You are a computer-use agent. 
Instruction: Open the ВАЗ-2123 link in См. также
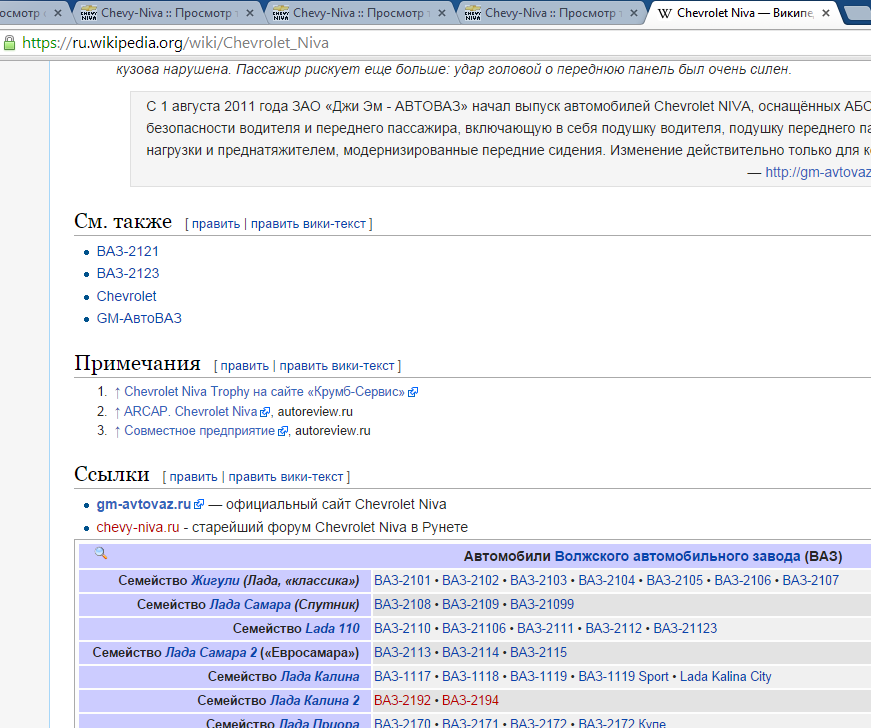click(x=128, y=274)
